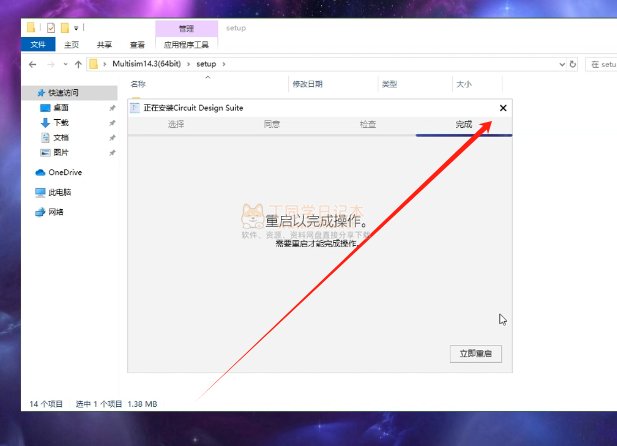
Task: Open the 共享 ribbon tab
Action: pos(104,45)
